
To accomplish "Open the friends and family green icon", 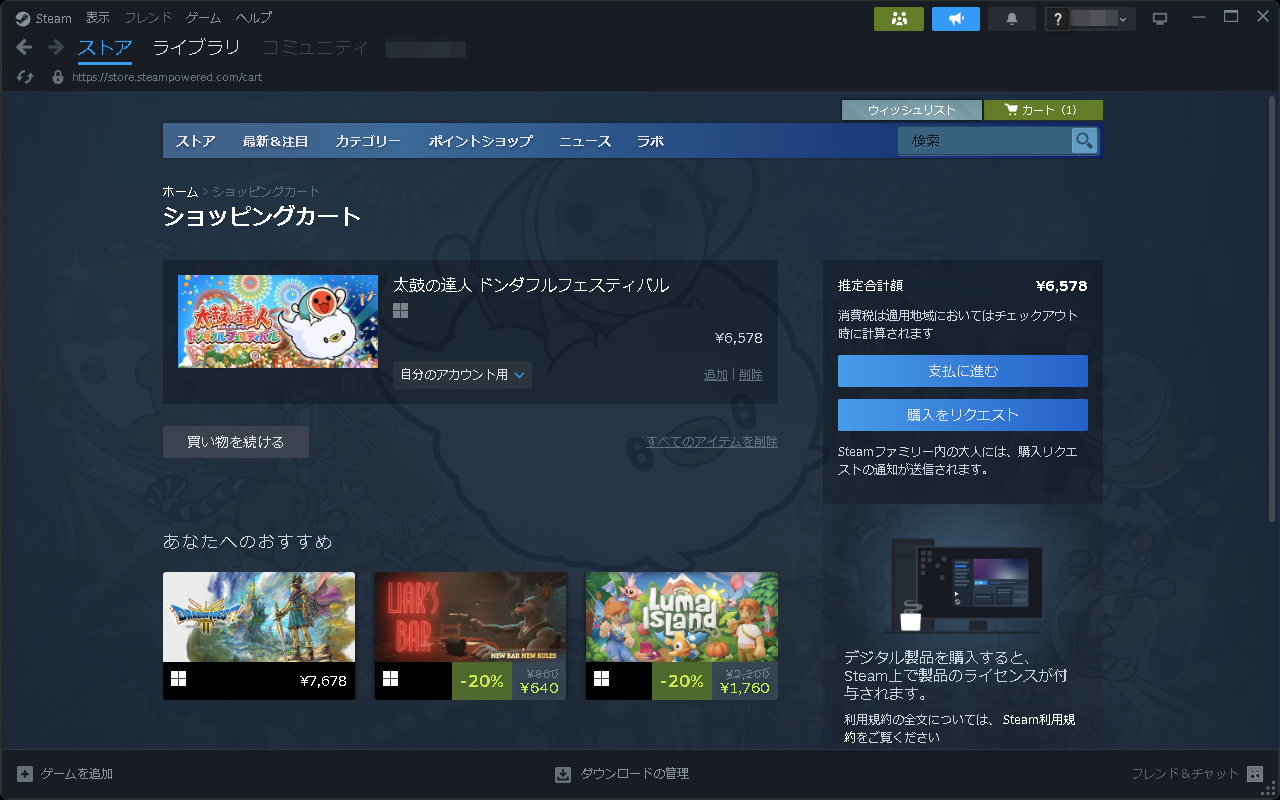I will tap(897, 18).
